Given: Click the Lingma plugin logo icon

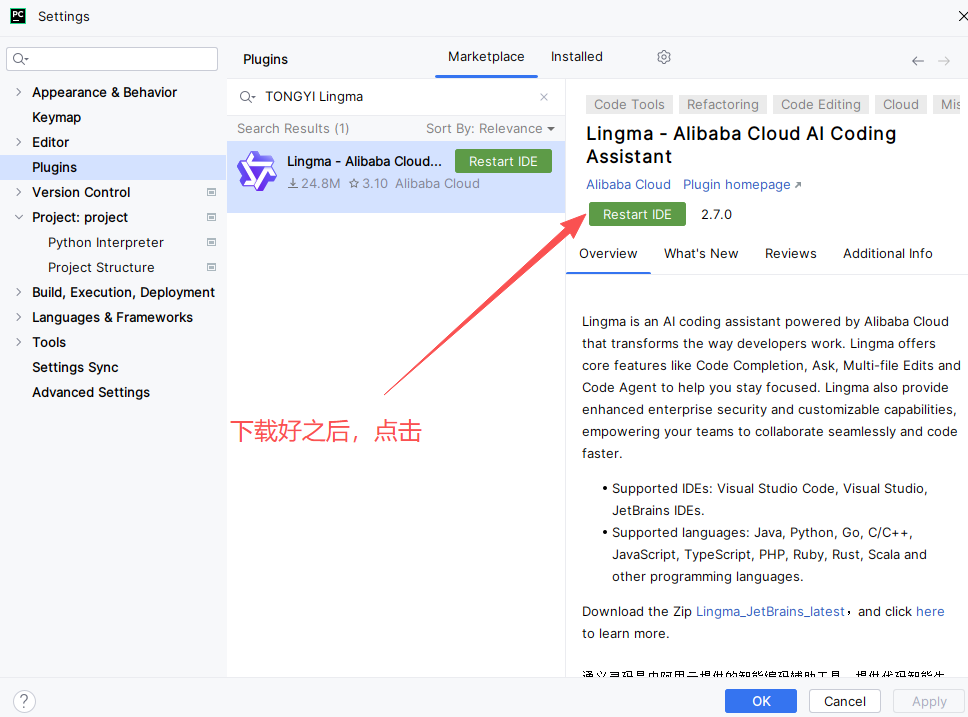Looking at the screenshot, I should click(256, 172).
